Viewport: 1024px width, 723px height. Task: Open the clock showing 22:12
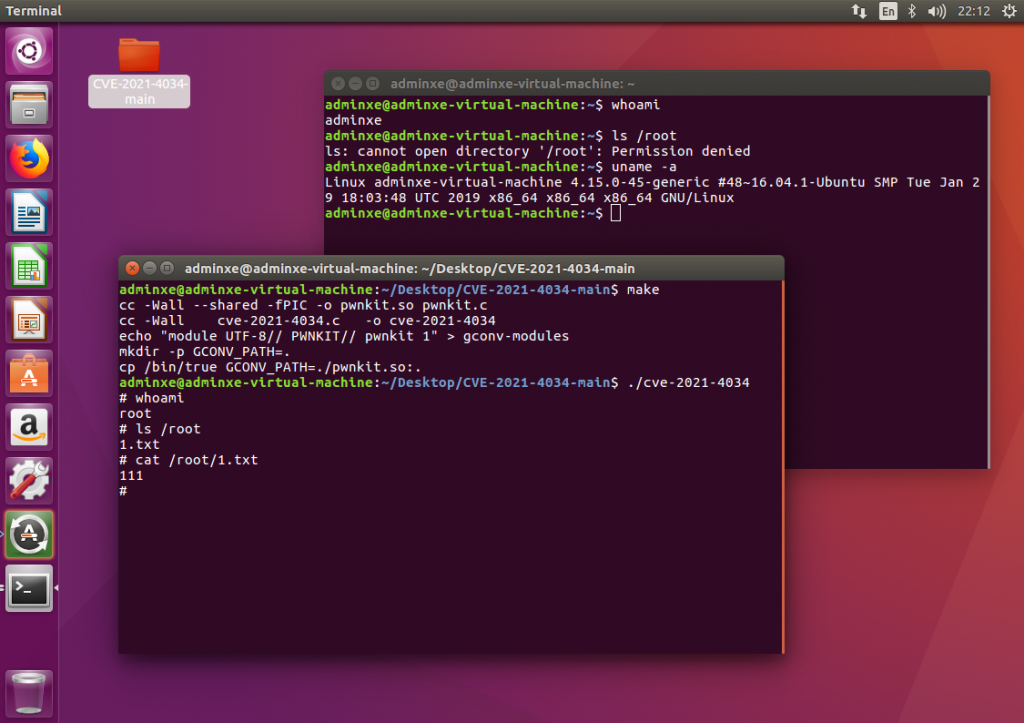click(x=974, y=11)
